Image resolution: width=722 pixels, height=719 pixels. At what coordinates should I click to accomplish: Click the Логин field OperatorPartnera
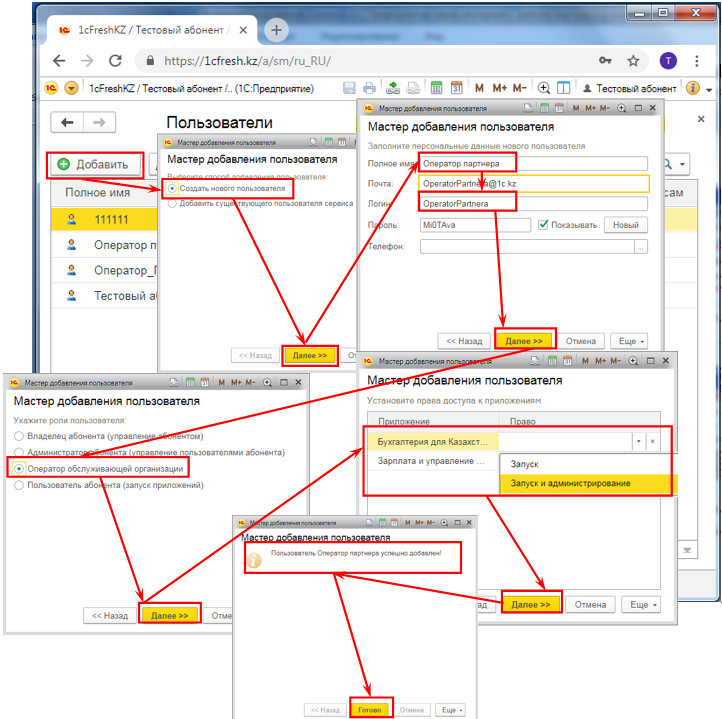coord(533,204)
